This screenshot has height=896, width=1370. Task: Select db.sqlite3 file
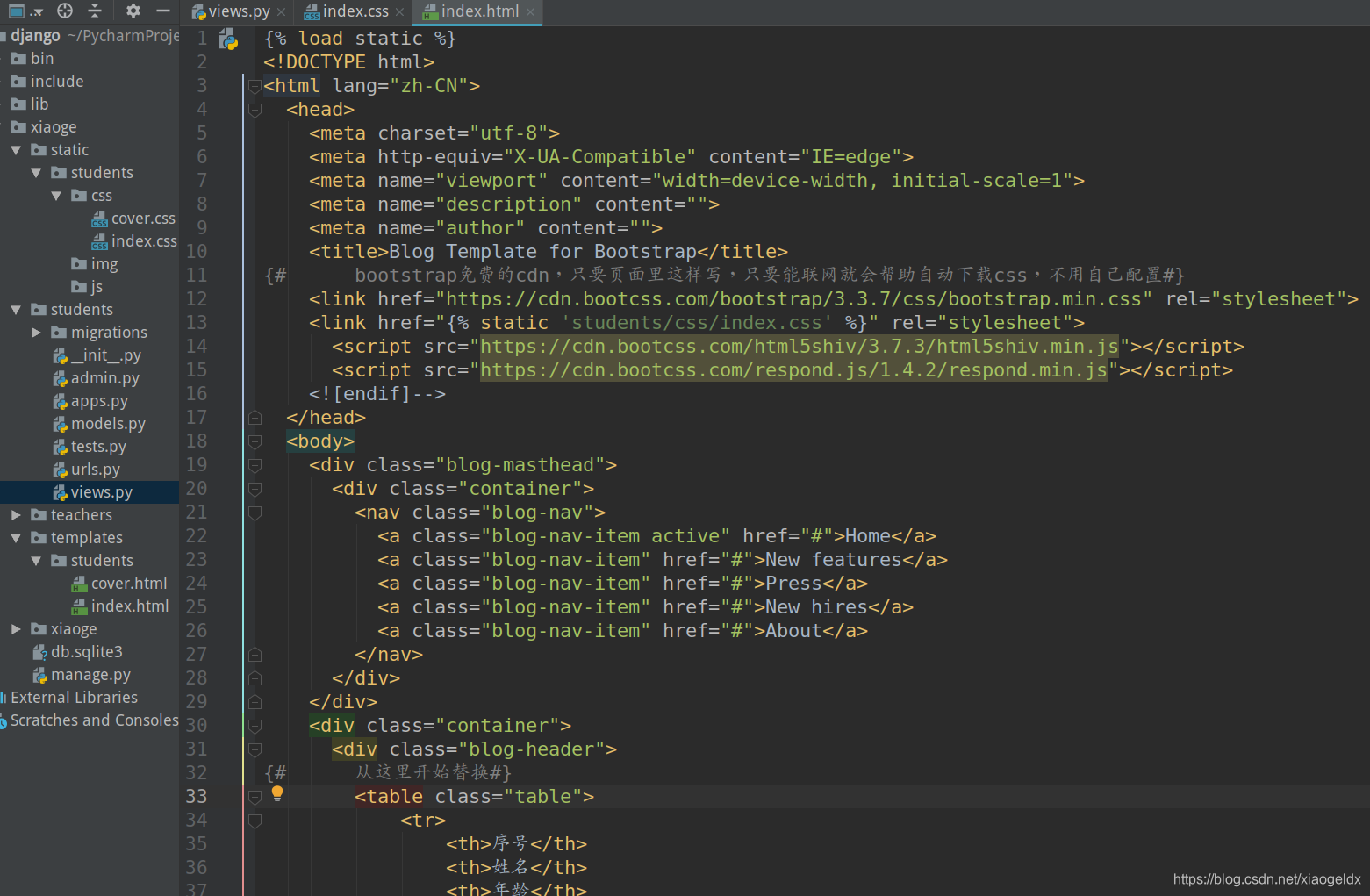tap(77, 652)
